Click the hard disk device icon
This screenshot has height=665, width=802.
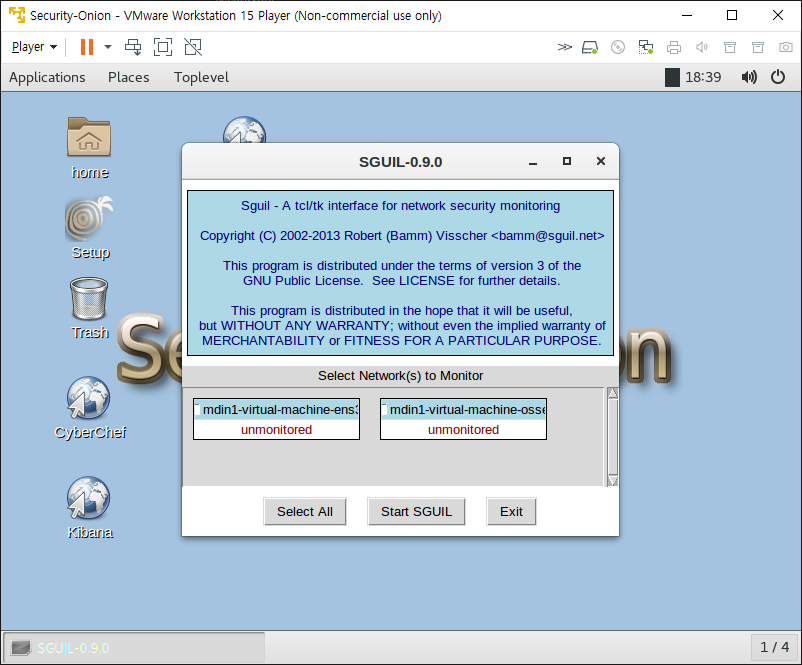coord(590,48)
